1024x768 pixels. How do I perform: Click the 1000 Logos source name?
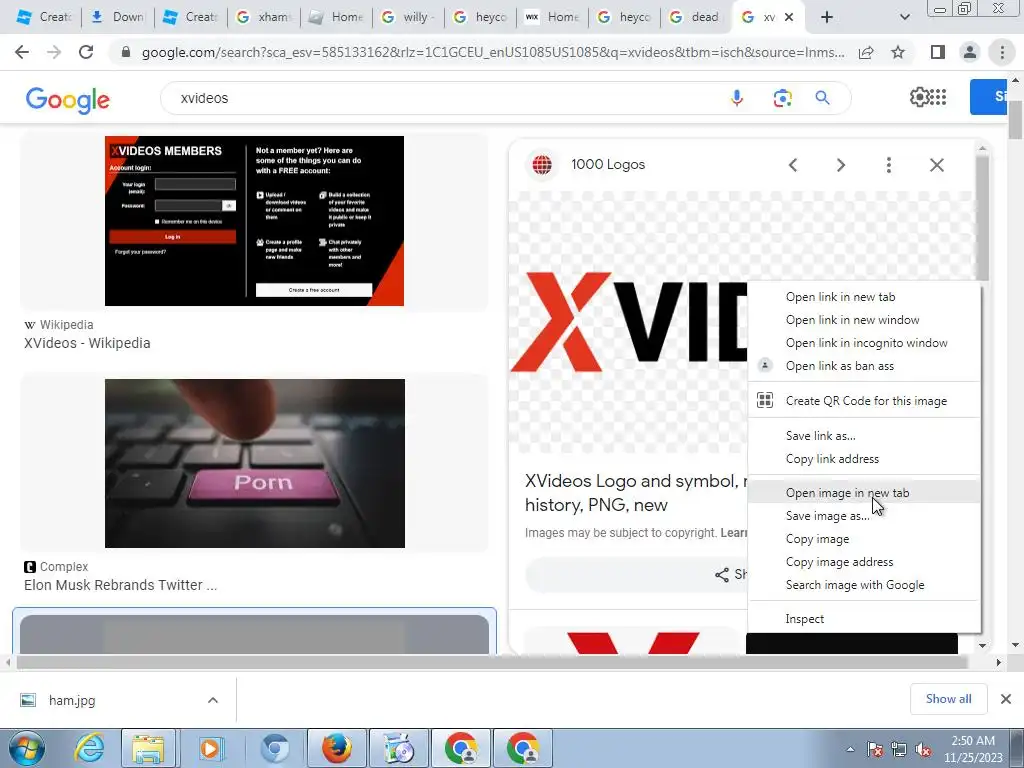coord(608,165)
